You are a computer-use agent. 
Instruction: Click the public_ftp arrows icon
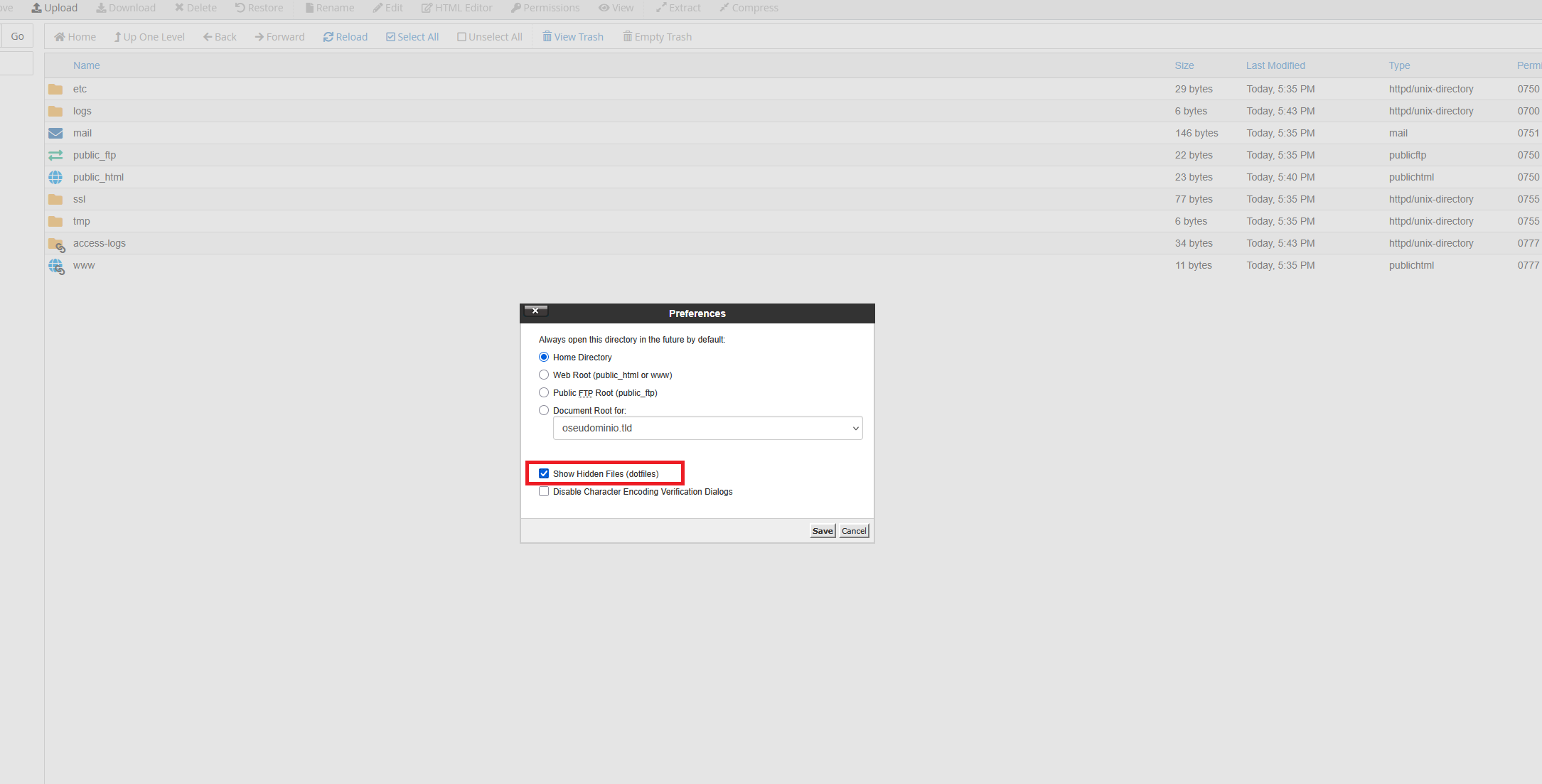(55, 155)
